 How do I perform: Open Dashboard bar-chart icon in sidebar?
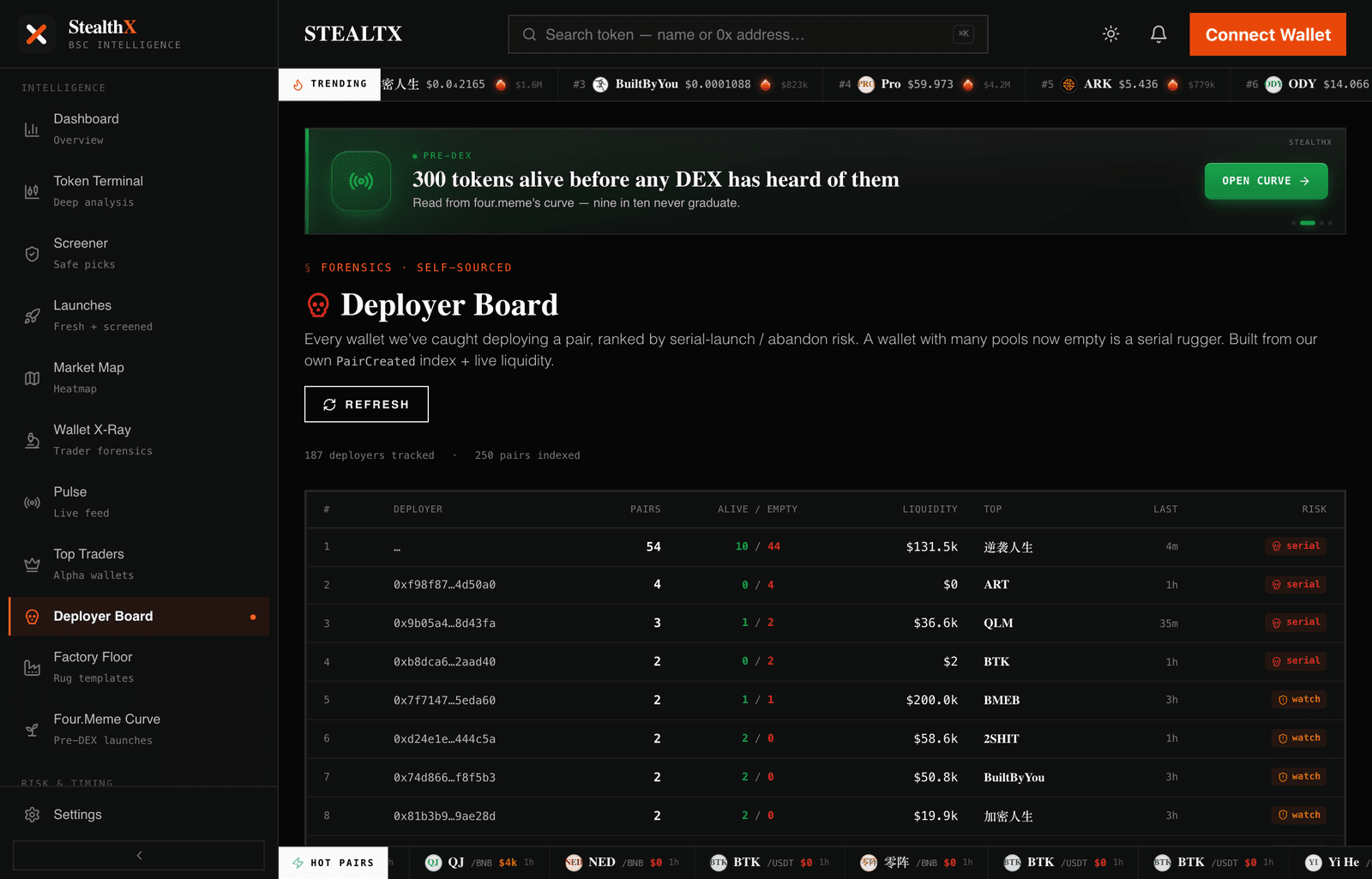click(x=32, y=129)
